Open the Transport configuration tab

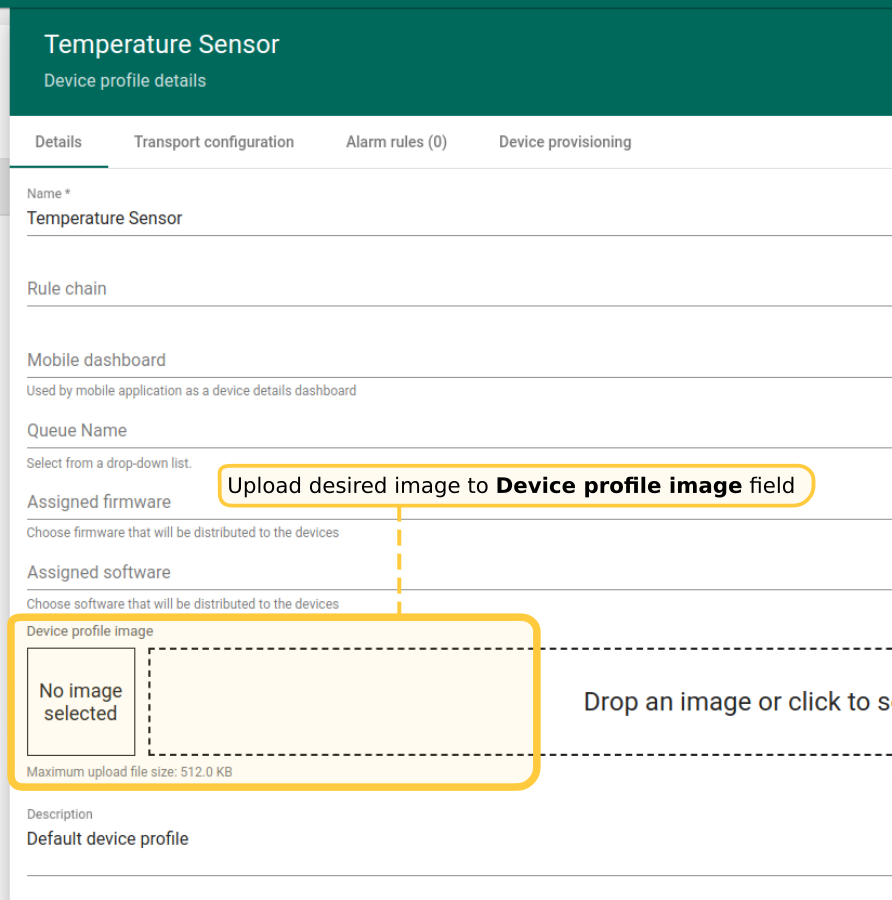coord(214,142)
